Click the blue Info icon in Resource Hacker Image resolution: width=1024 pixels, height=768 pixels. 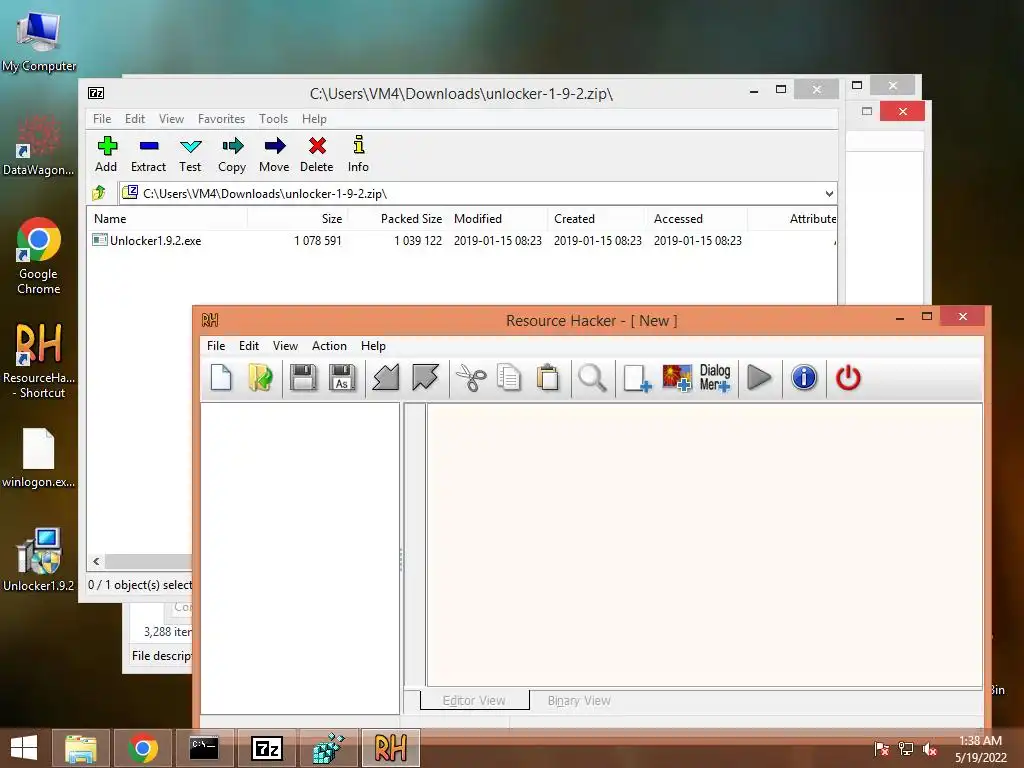[804, 378]
